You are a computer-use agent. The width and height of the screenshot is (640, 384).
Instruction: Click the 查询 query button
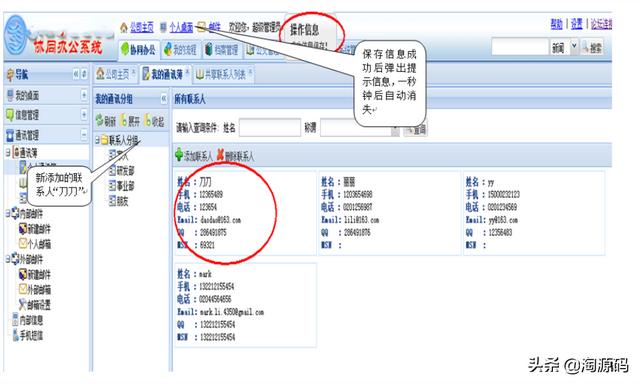coord(416,130)
